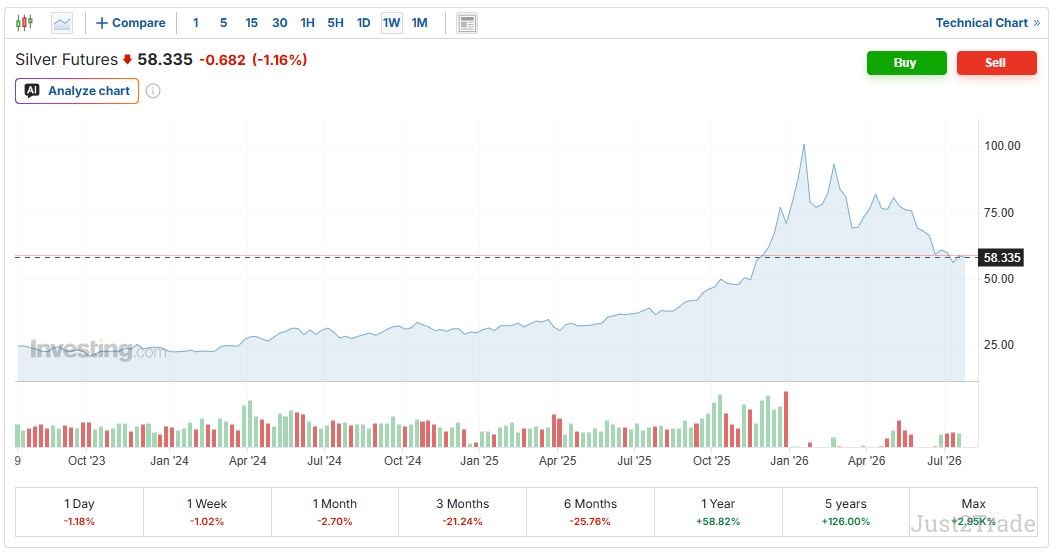The height and width of the screenshot is (552, 1055).
Task: Click the Oct '23 date axis label
Action: tap(87, 460)
